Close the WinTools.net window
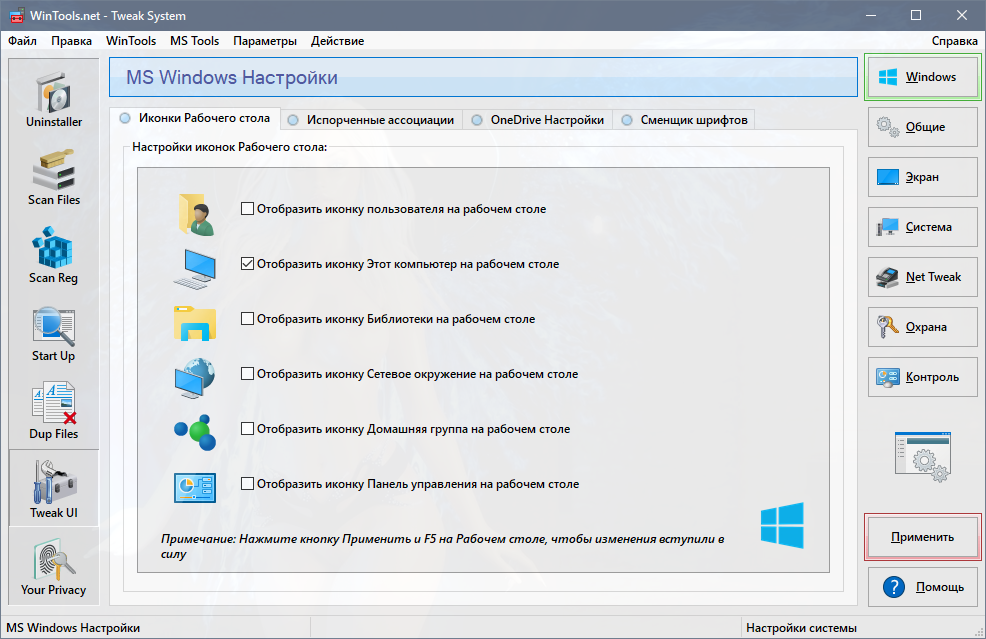Image resolution: width=986 pixels, height=639 pixels. [961, 15]
